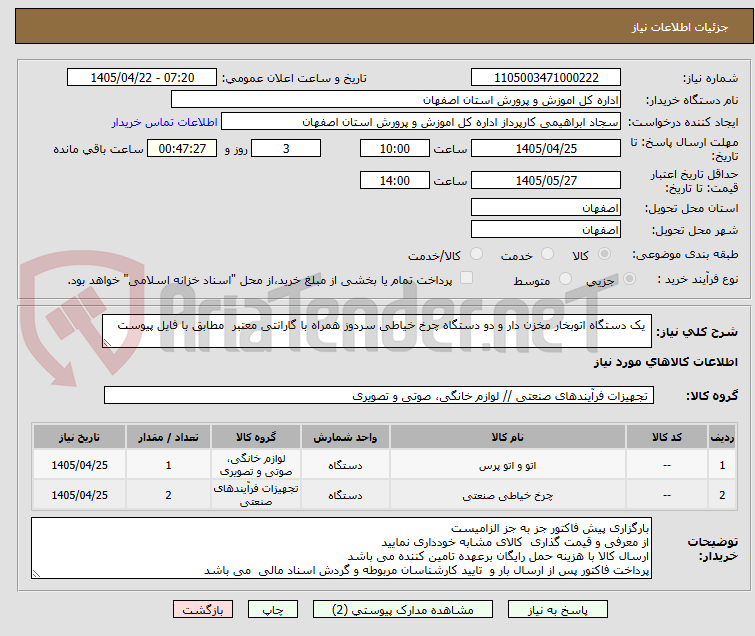Click the شماره نیاز number field
This screenshot has width=755, height=636.
pos(546,78)
